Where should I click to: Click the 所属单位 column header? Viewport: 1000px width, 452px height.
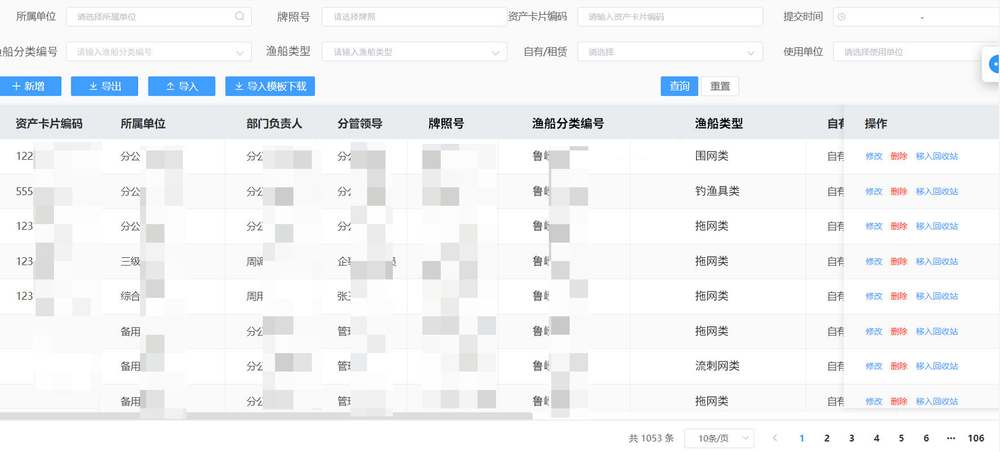[x=143, y=124]
